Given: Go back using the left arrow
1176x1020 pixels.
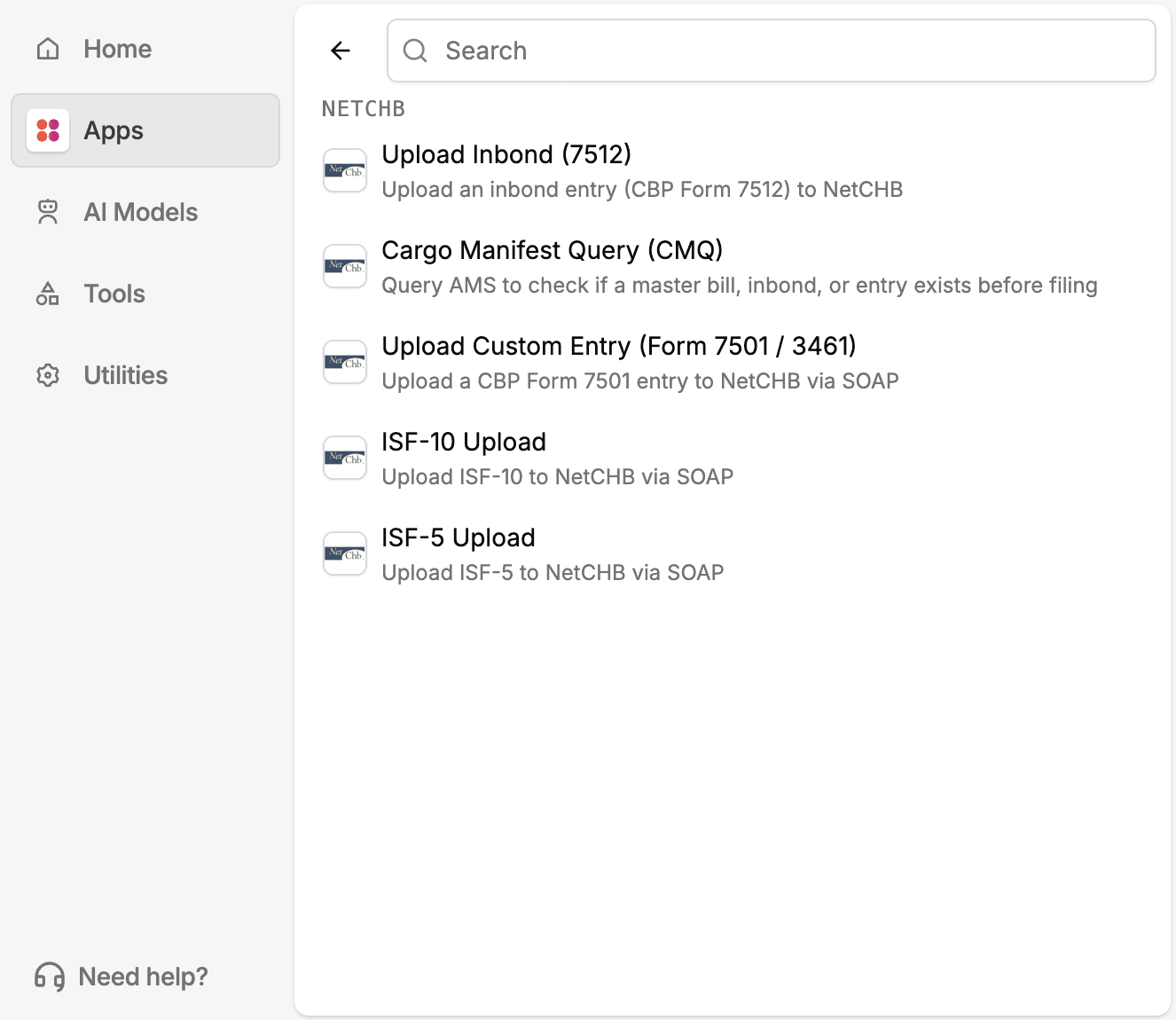Looking at the screenshot, I should [x=341, y=51].
